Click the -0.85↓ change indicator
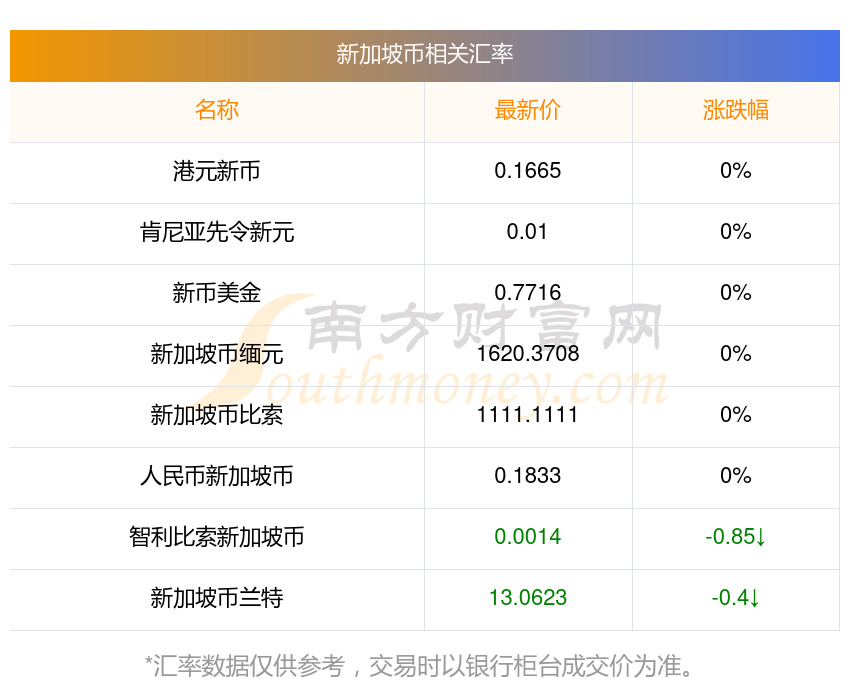The height and width of the screenshot is (697, 850). click(736, 537)
